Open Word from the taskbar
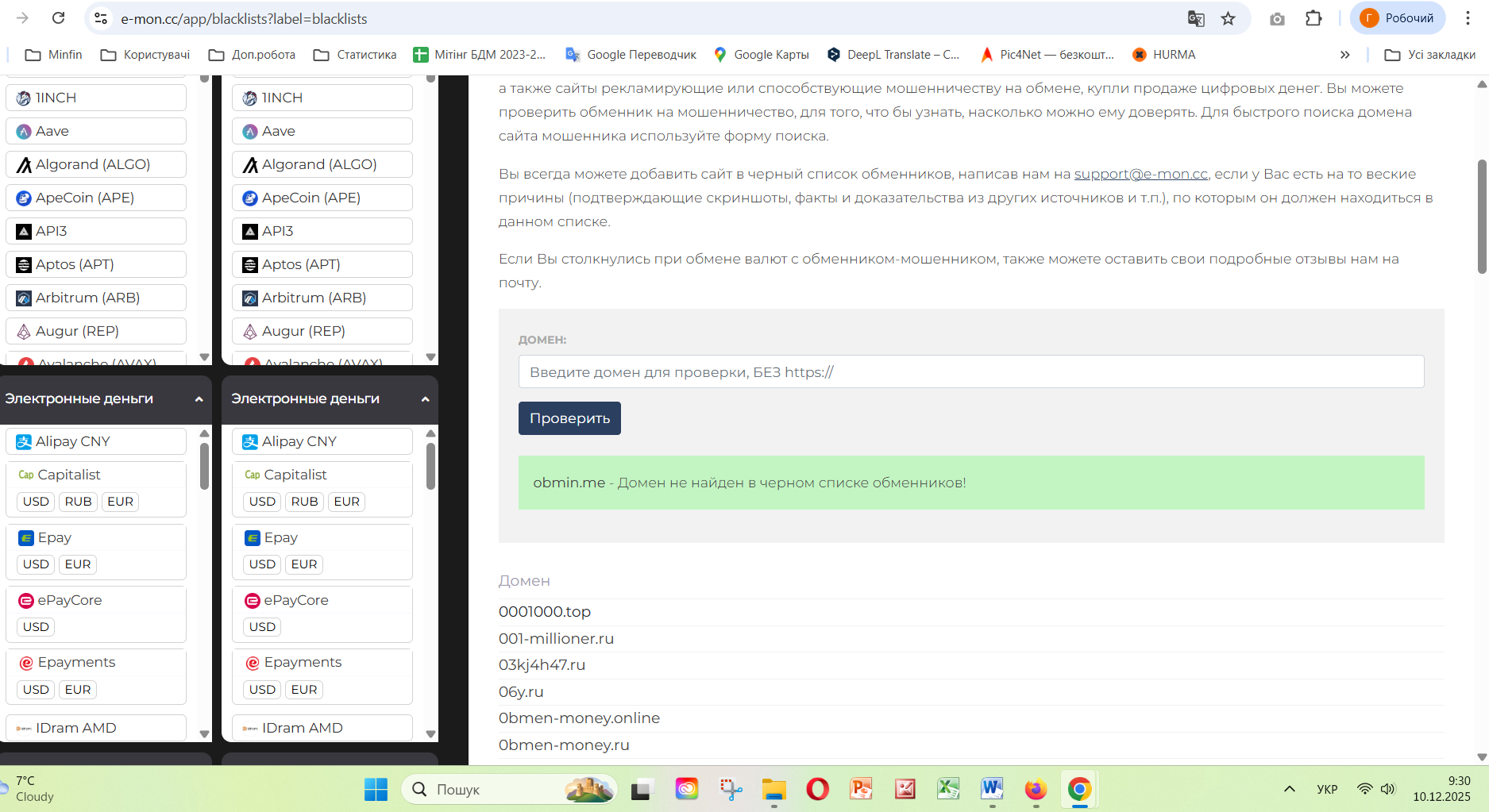The image size is (1489, 812). pos(992,789)
